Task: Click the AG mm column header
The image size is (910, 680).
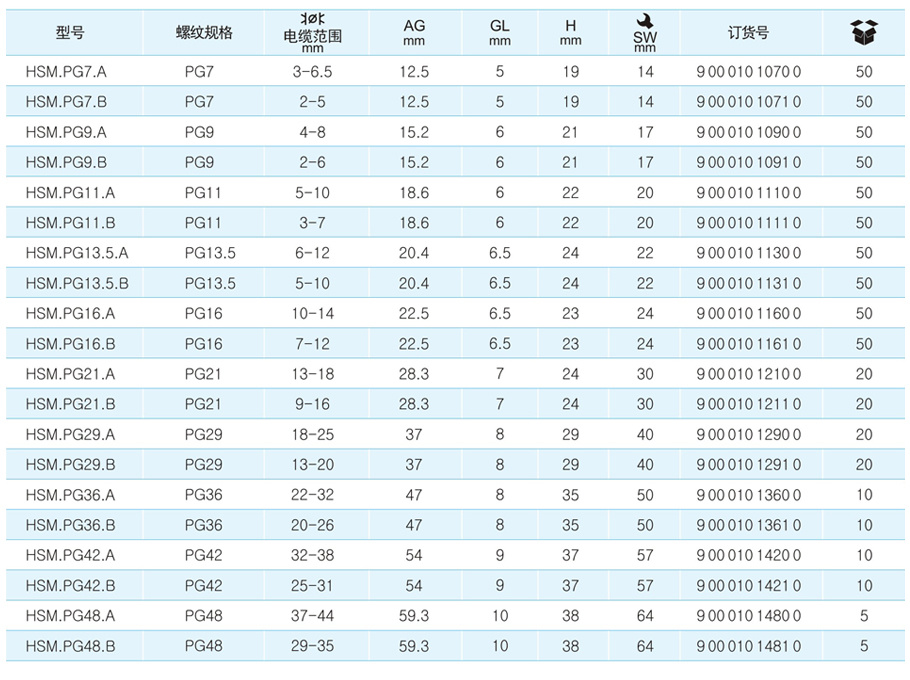Action: pos(414,32)
